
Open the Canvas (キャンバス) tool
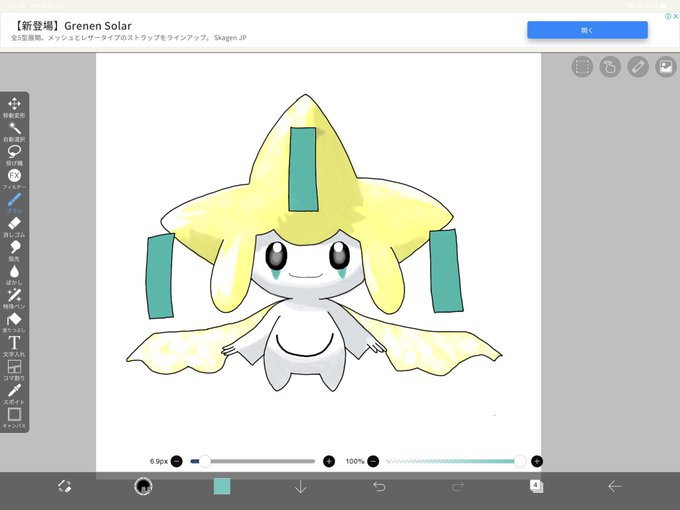pos(14,418)
